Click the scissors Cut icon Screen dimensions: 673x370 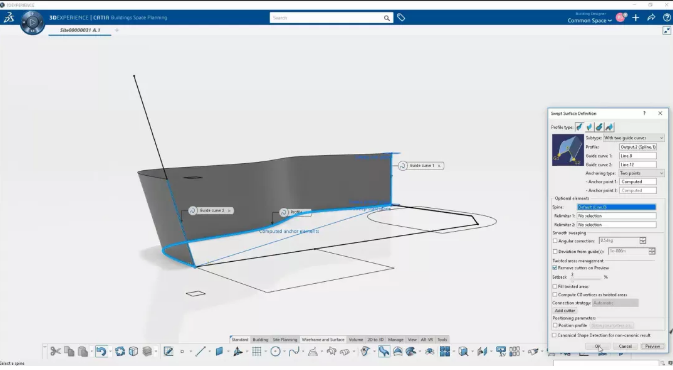[55, 352]
